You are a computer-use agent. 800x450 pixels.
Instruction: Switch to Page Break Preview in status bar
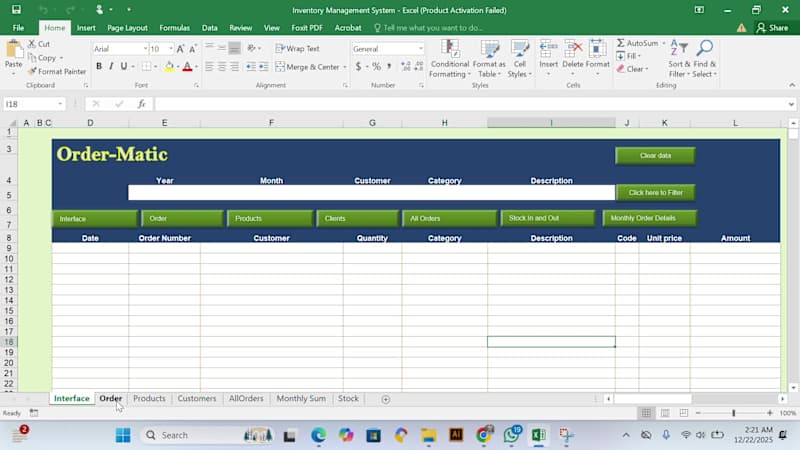[x=684, y=413]
